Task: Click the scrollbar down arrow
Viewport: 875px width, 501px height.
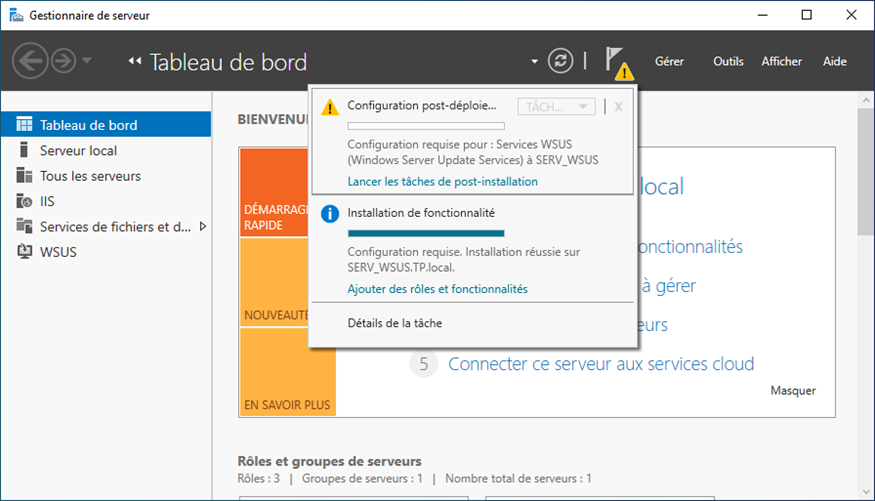Action: (866, 492)
